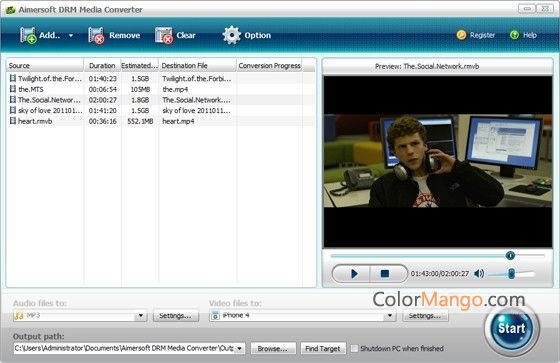The image size is (560, 363).
Task: Click the round Start button
Action: pos(511,328)
